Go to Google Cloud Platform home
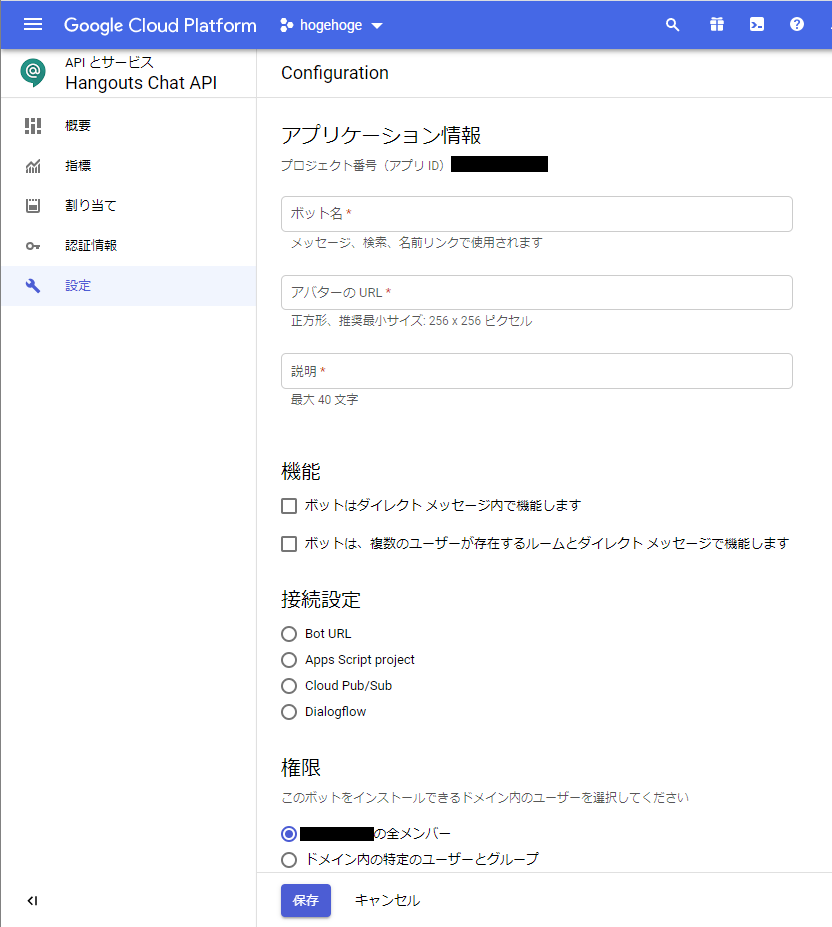The height and width of the screenshot is (927, 832). pos(160,25)
